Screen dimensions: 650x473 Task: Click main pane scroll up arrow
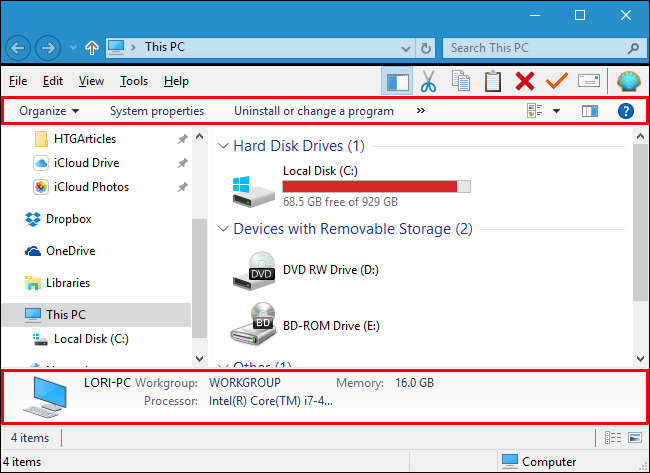[x=640, y=136]
